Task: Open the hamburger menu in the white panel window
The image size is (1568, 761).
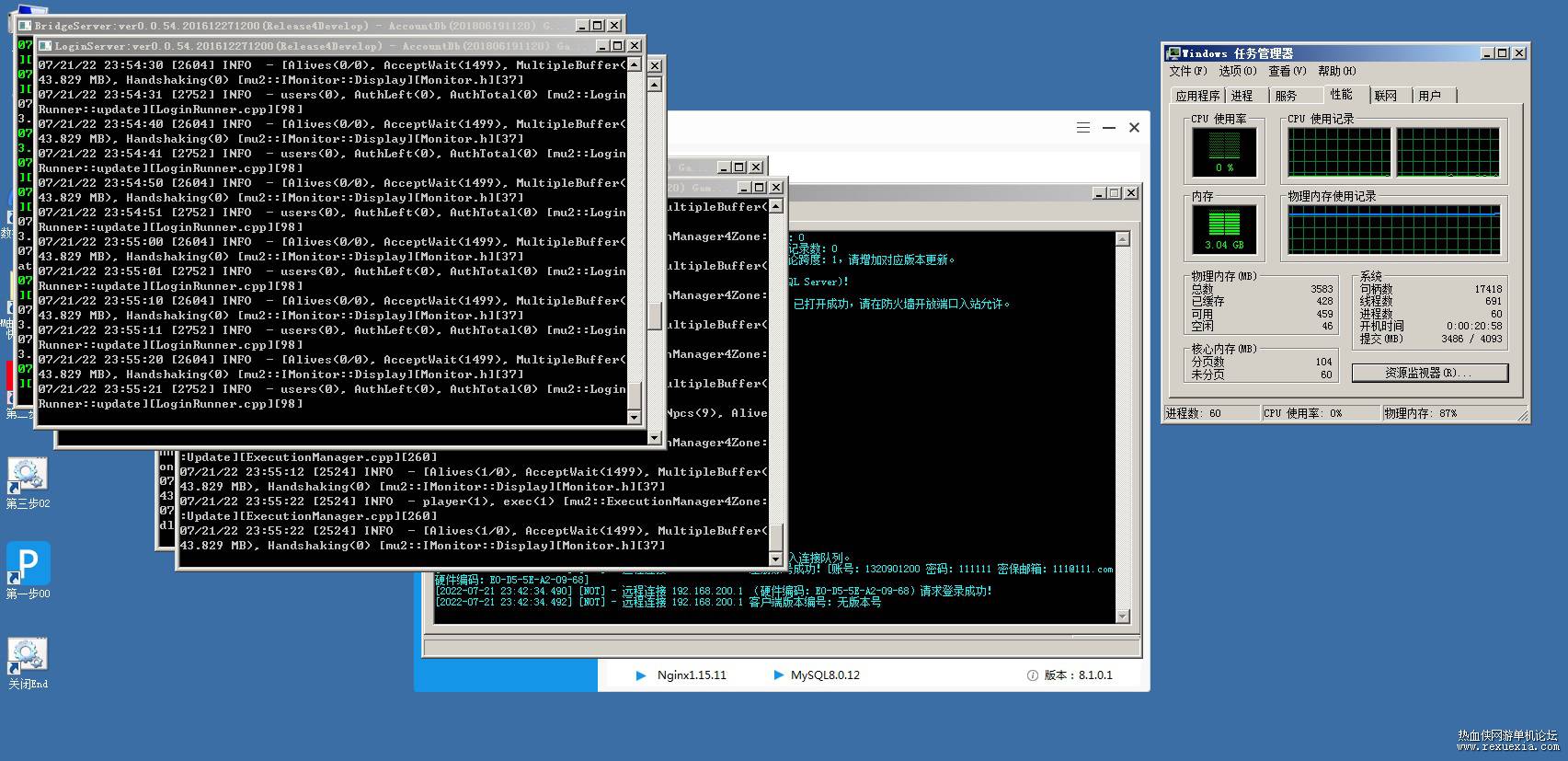Action: click(x=1083, y=128)
